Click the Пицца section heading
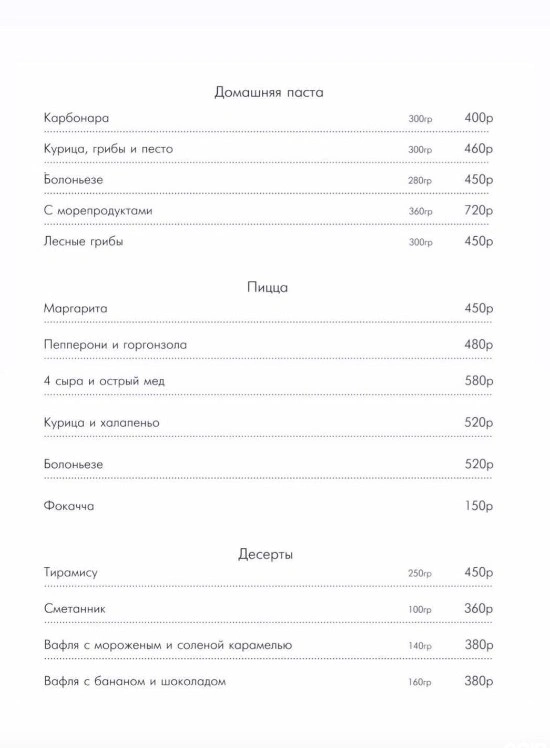 tap(268, 287)
